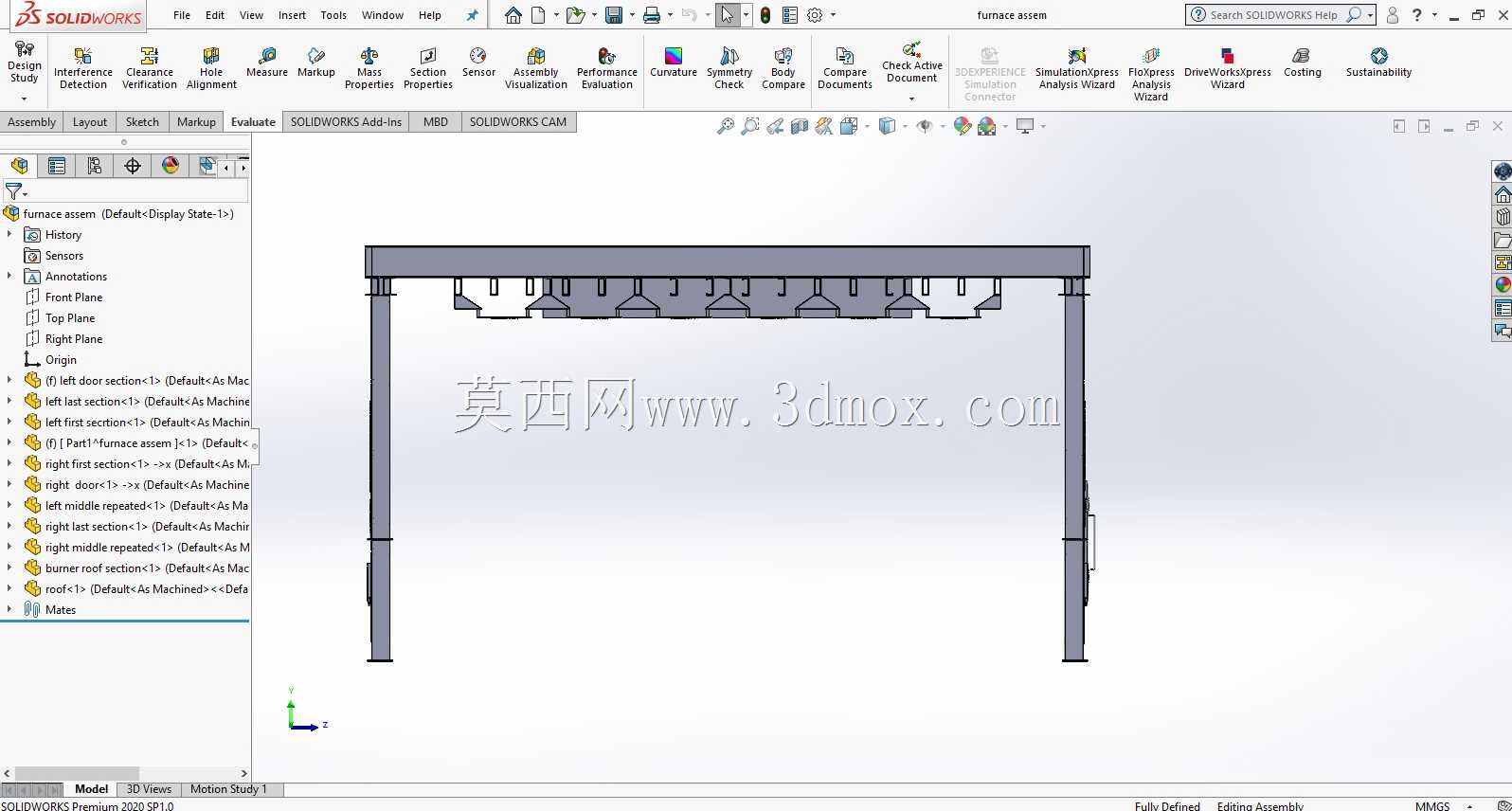Open Appearances color ball in task pane
The image size is (1512, 811).
point(1503,285)
